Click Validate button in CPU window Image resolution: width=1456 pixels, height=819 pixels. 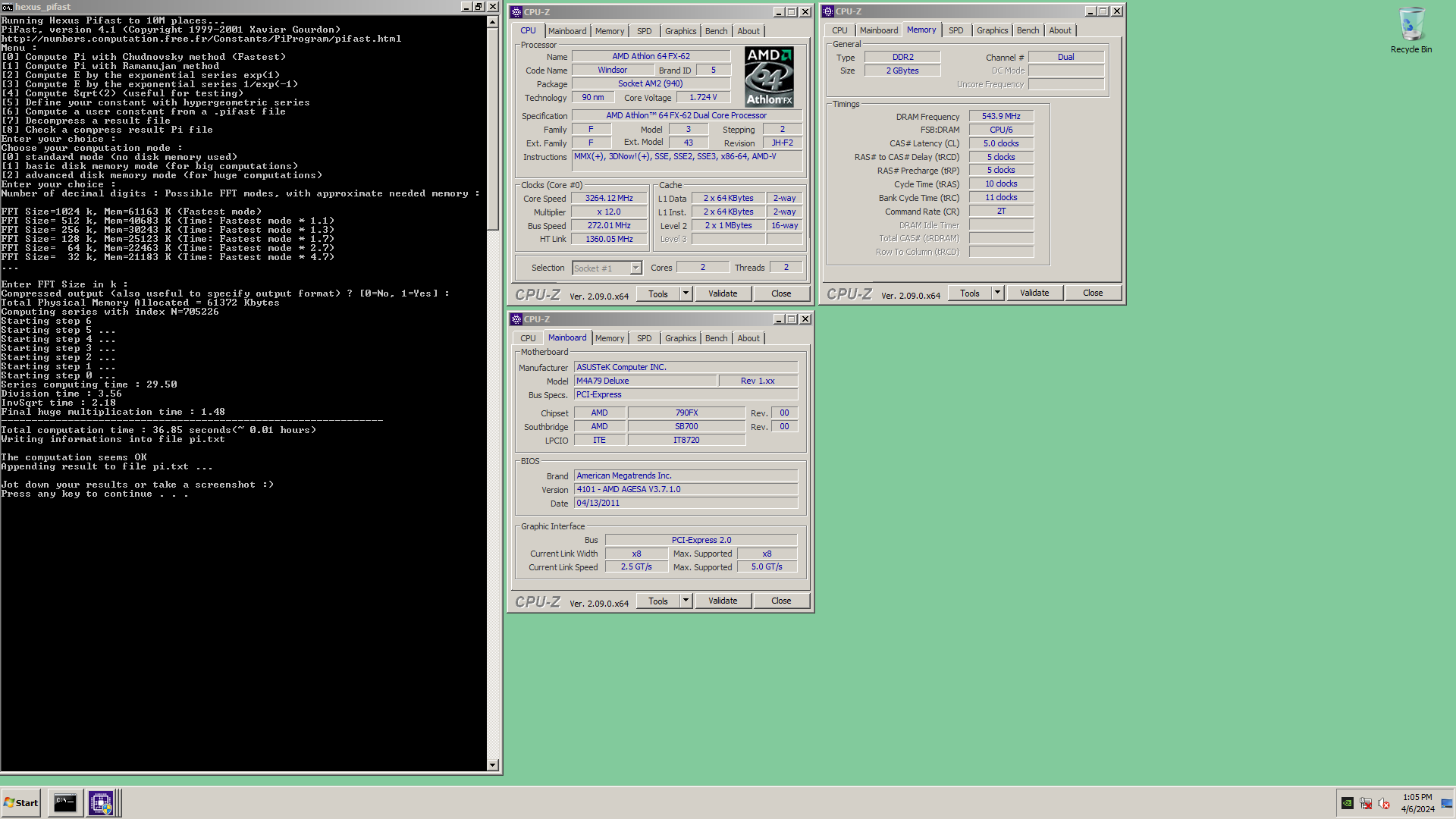tap(723, 293)
